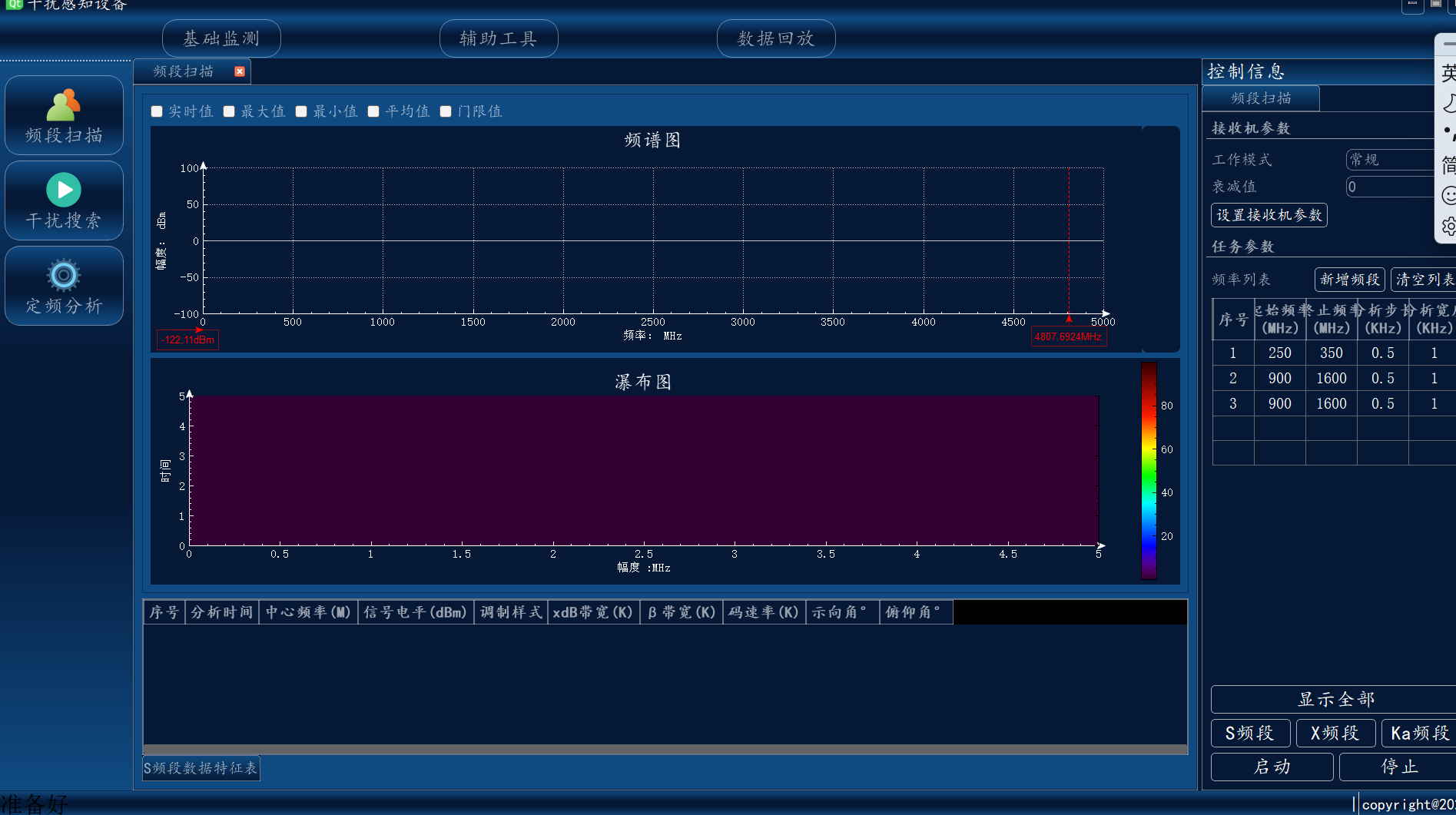The height and width of the screenshot is (815, 1456).
Task: Click the 4807.6924MHz frequency readout
Action: 1068,336
